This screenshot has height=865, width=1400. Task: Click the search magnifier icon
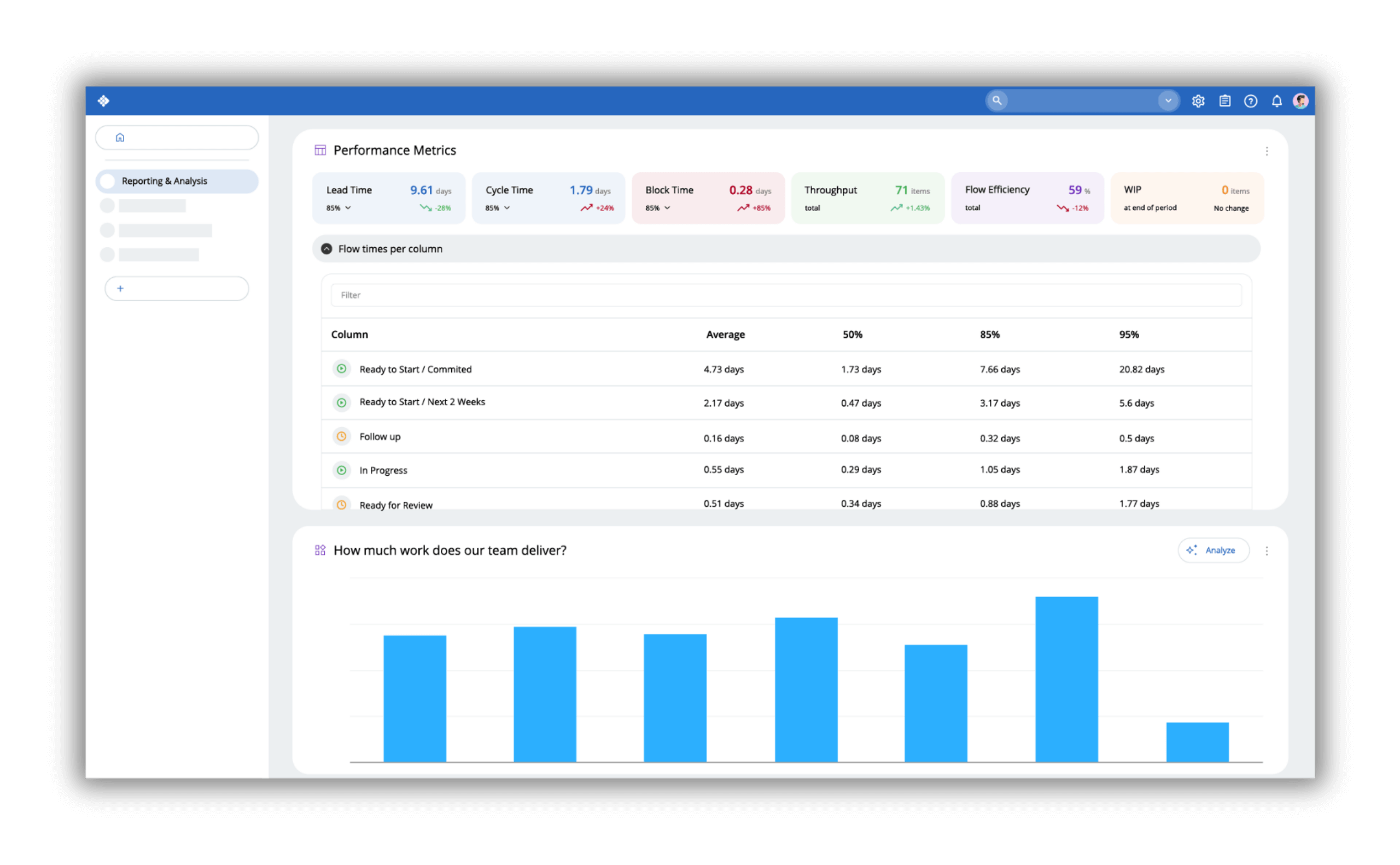pyautogui.click(x=997, y=101)
